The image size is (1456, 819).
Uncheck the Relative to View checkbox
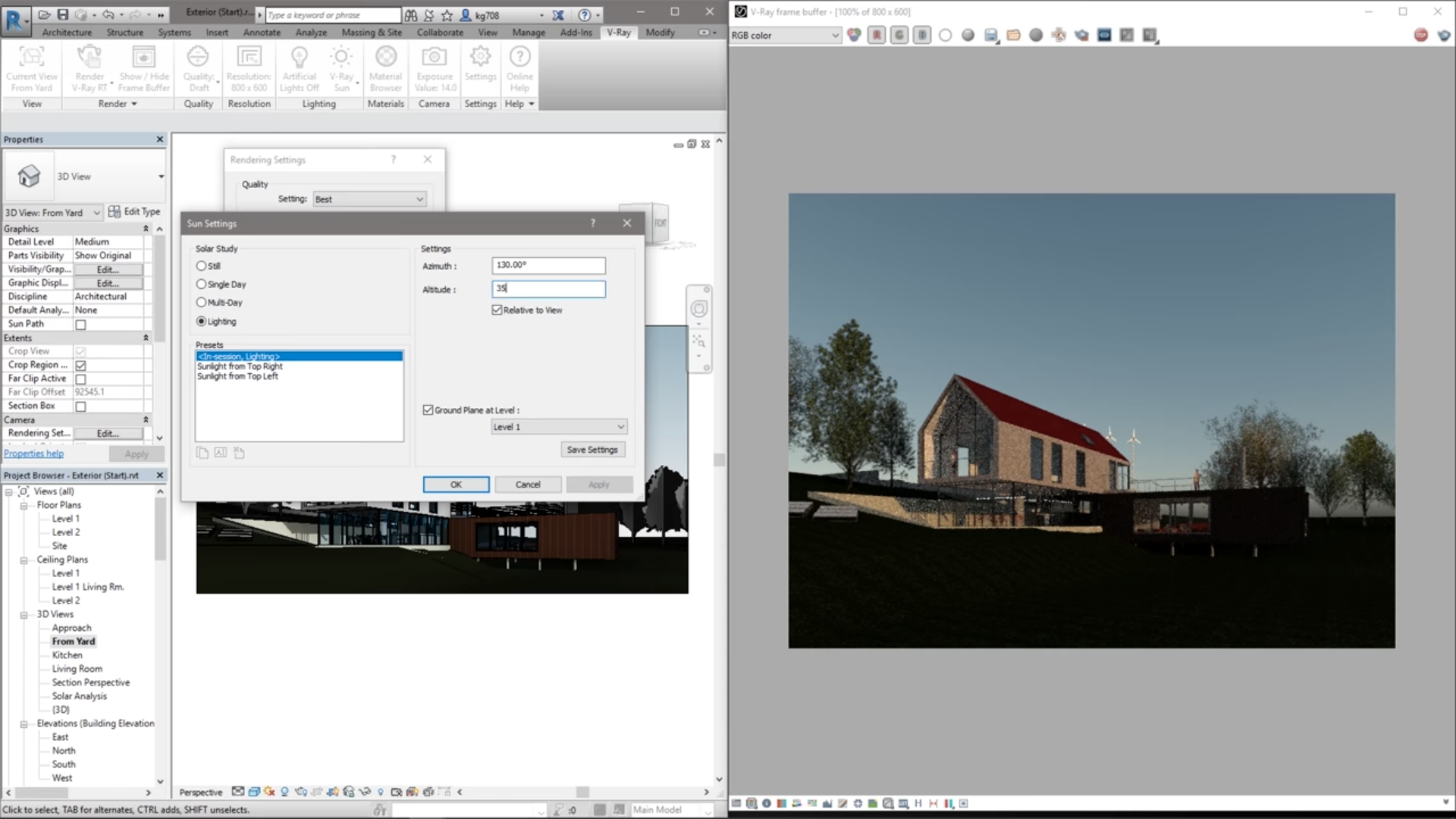497,310
